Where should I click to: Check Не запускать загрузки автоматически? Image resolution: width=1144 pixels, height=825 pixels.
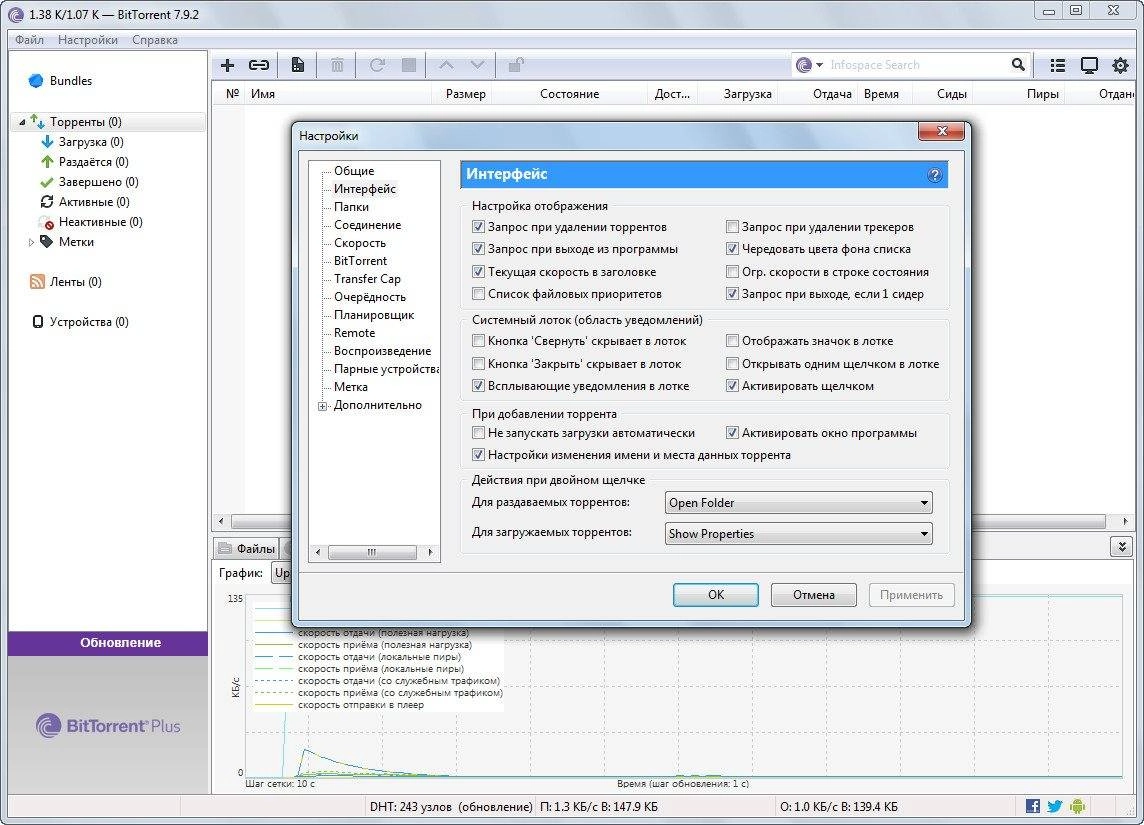coord(478,433)
